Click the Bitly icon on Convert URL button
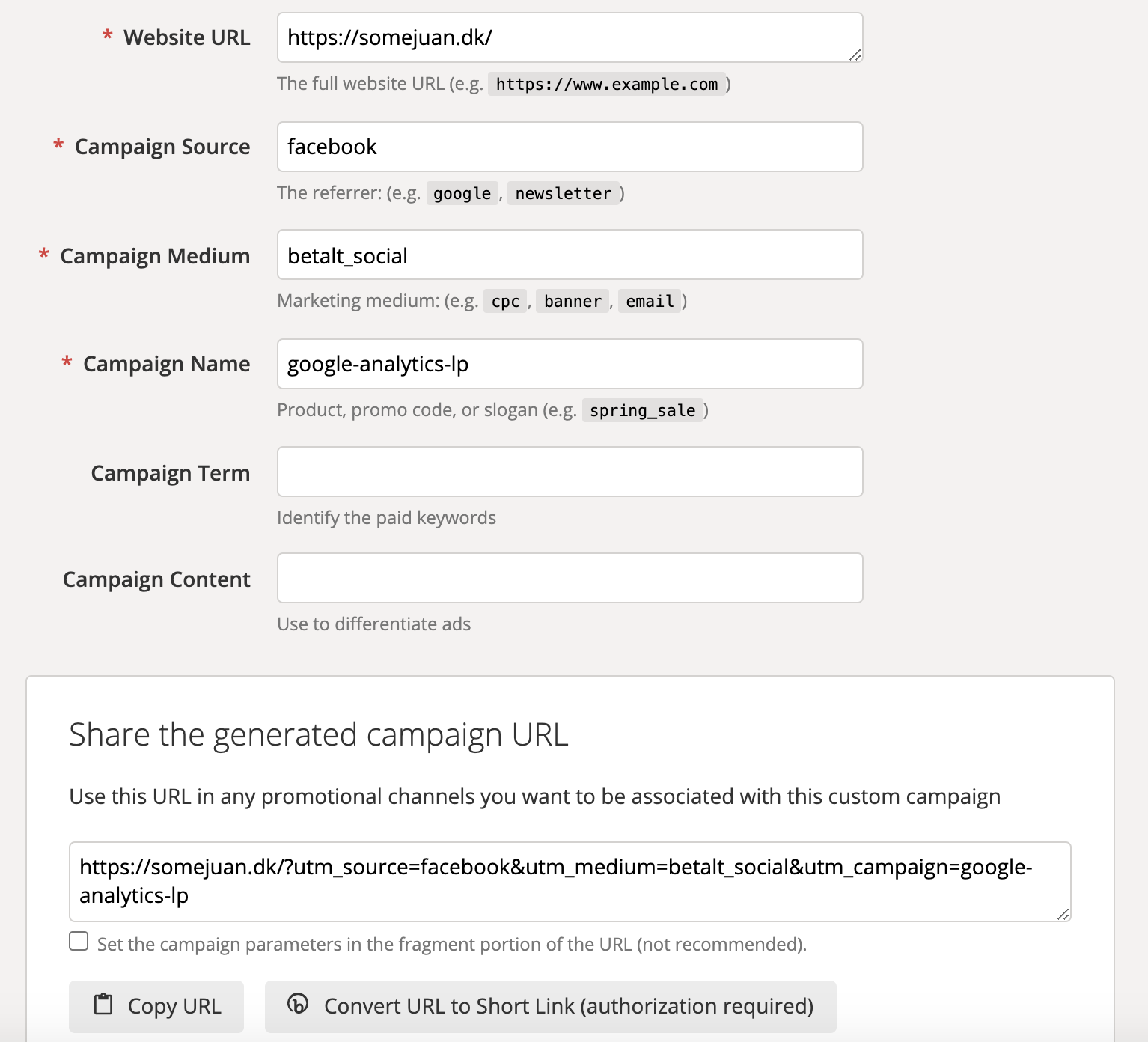1148x1042 pixels. click(298, 1003)
